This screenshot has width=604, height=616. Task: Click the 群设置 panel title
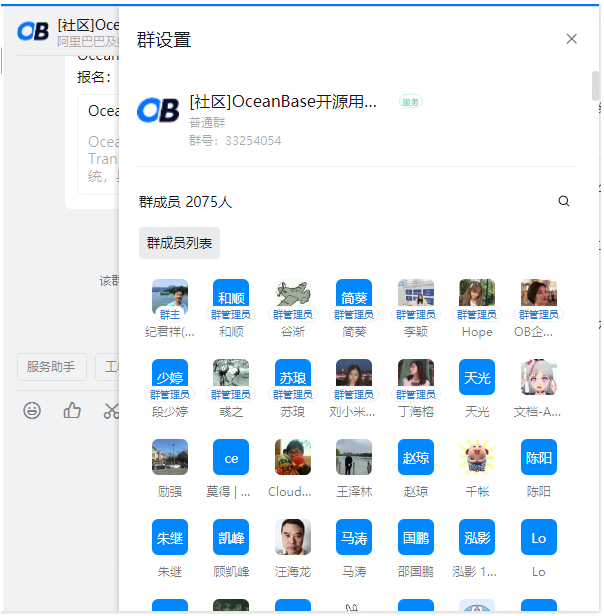(x=164, y=40)
